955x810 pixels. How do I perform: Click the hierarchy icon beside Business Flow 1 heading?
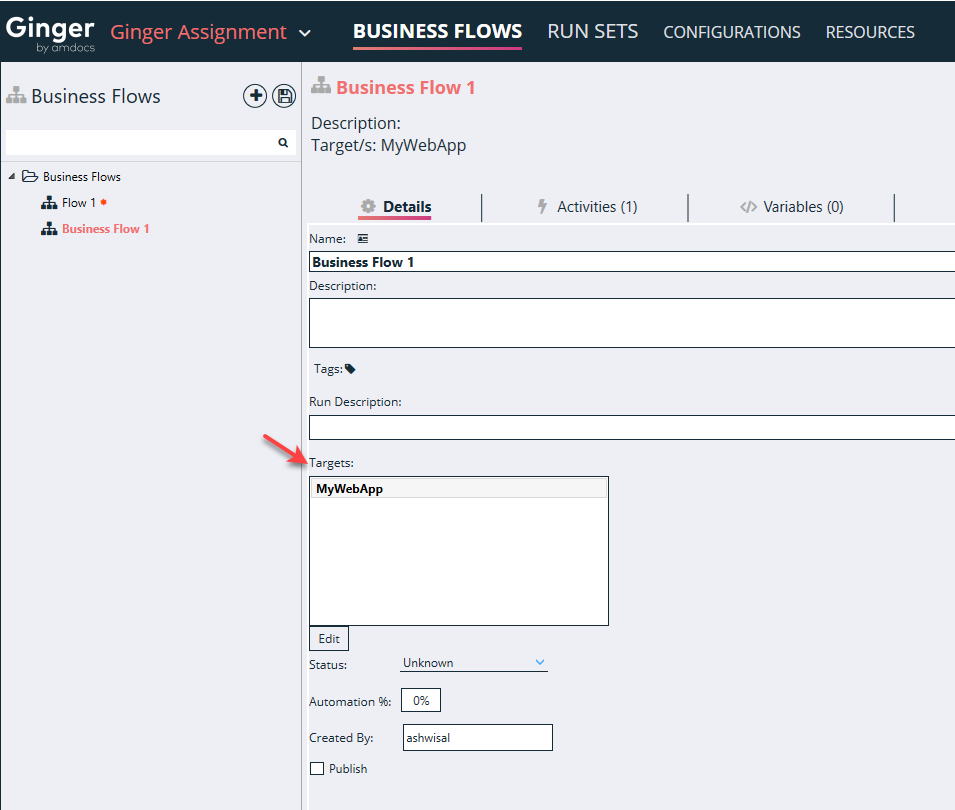[321, 87]
